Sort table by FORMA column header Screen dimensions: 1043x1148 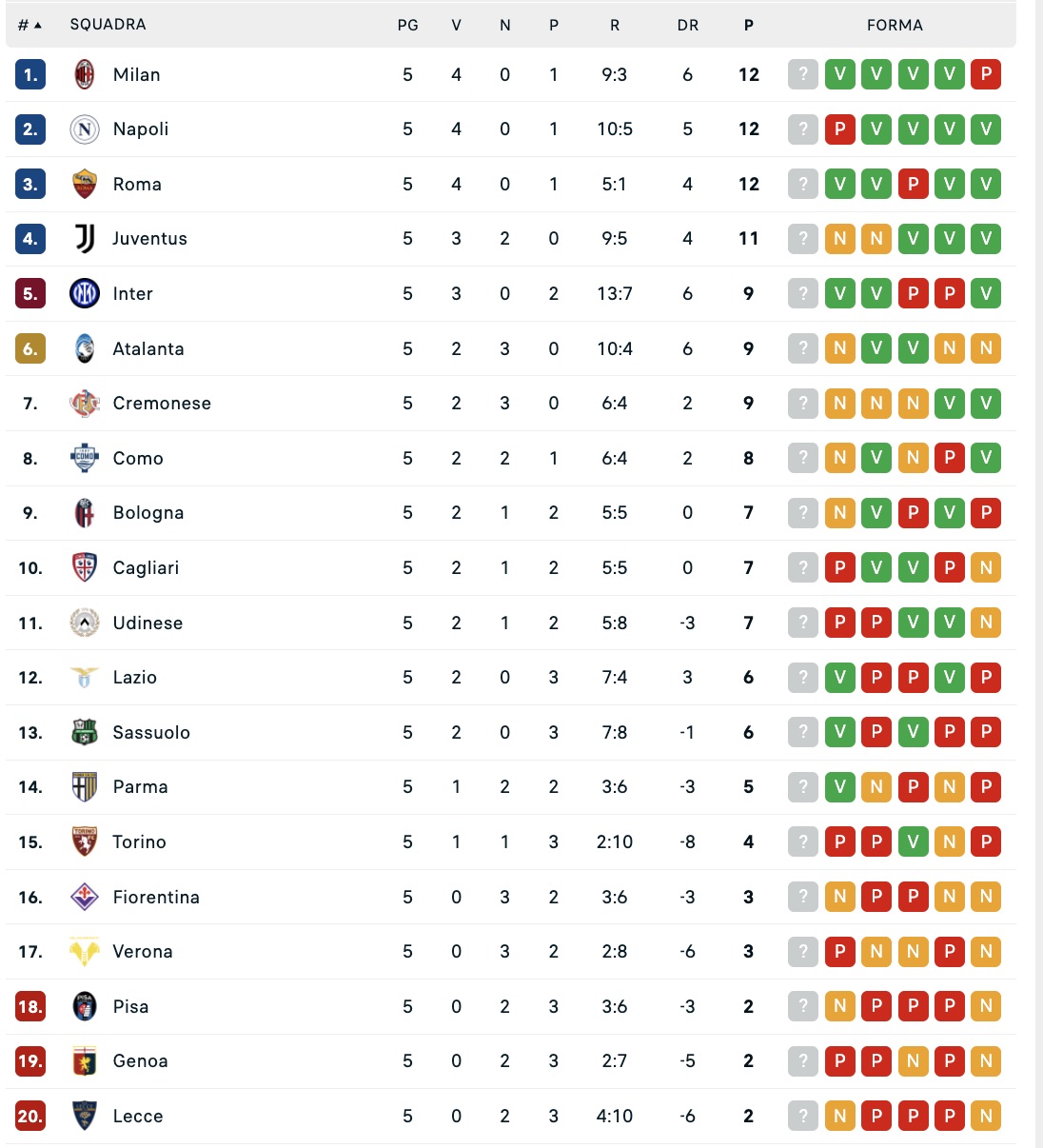895,26
